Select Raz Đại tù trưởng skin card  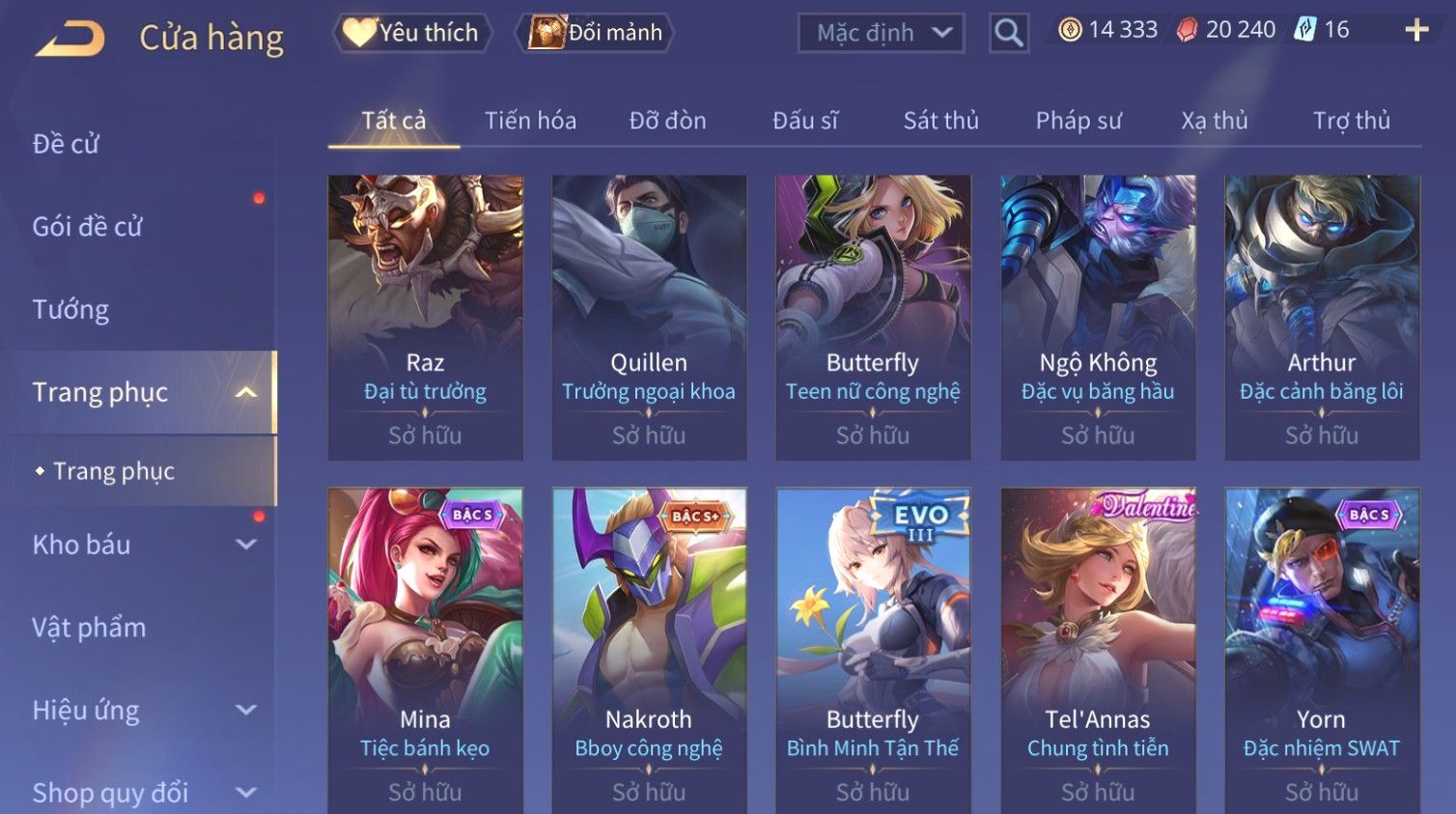pyautogui.click(x=426, y=317)
